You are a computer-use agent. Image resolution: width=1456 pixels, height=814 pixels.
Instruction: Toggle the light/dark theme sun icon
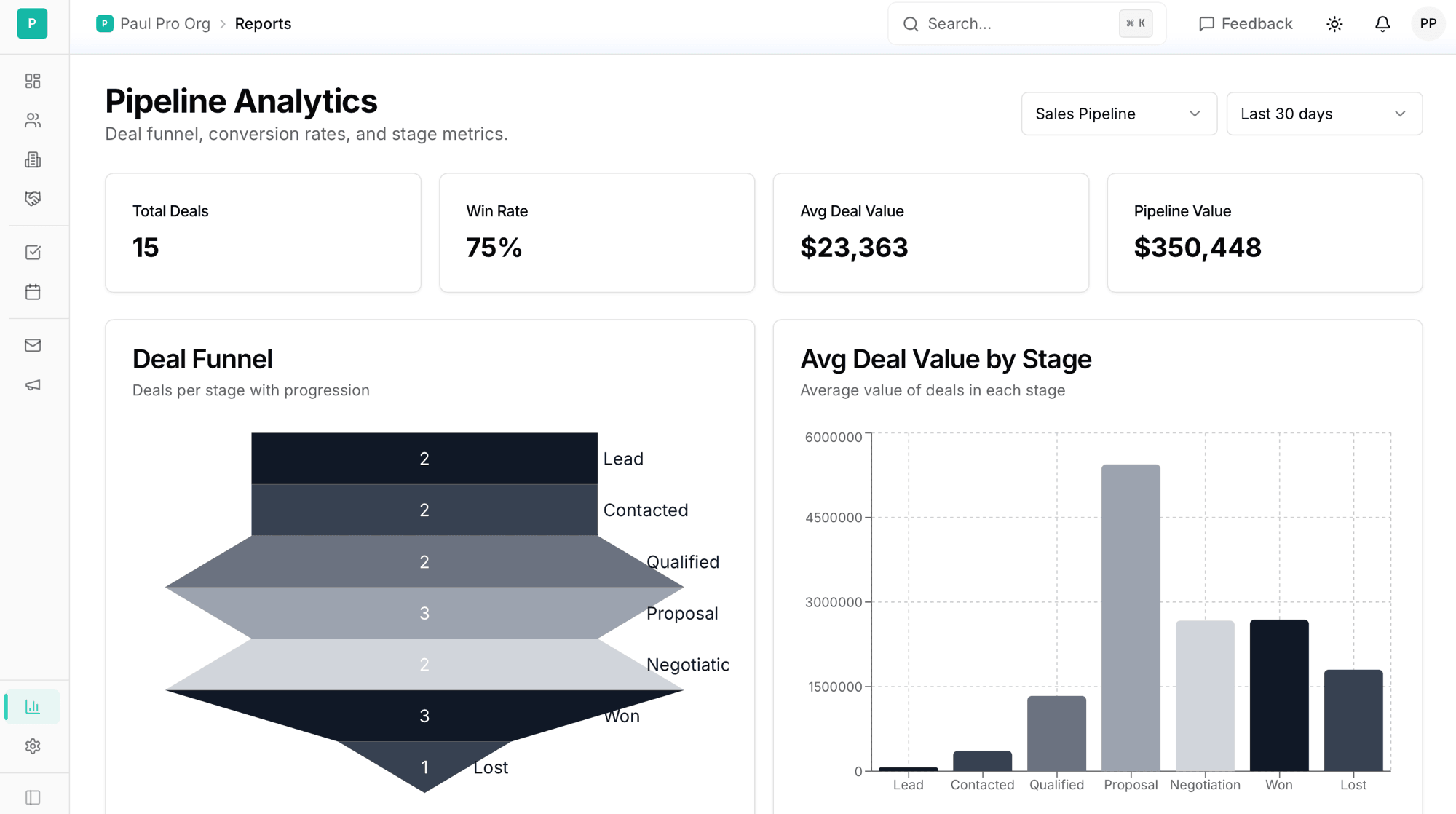[x=1334, y=24]
